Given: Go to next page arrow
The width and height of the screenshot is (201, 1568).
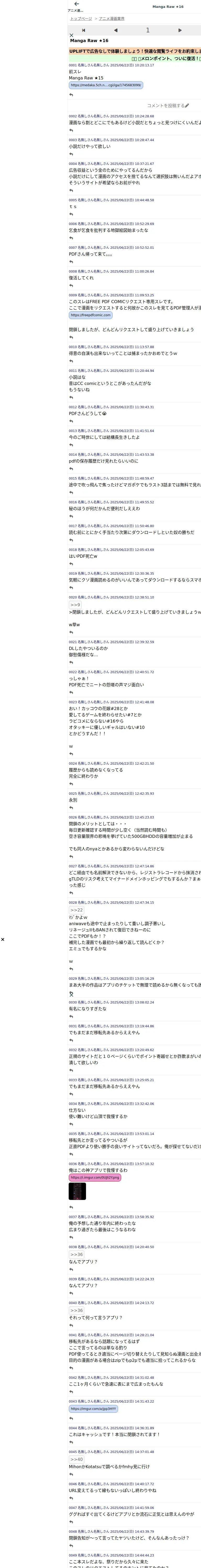Looking at the screenshot, I should pyautogui.click(x=180, y=30).
